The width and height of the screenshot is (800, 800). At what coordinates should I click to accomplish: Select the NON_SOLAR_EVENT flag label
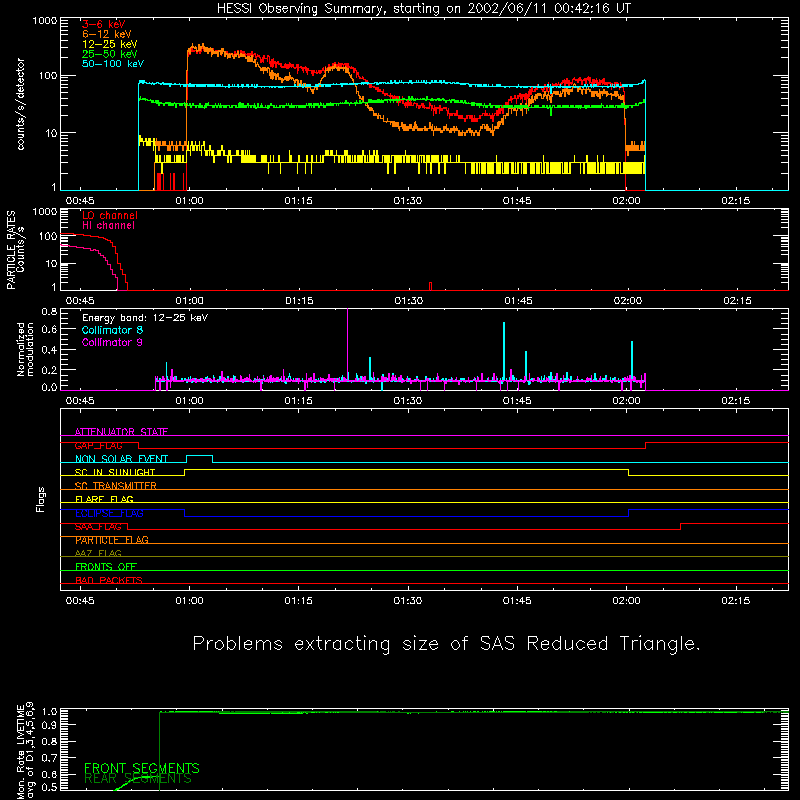click(121, 459)
